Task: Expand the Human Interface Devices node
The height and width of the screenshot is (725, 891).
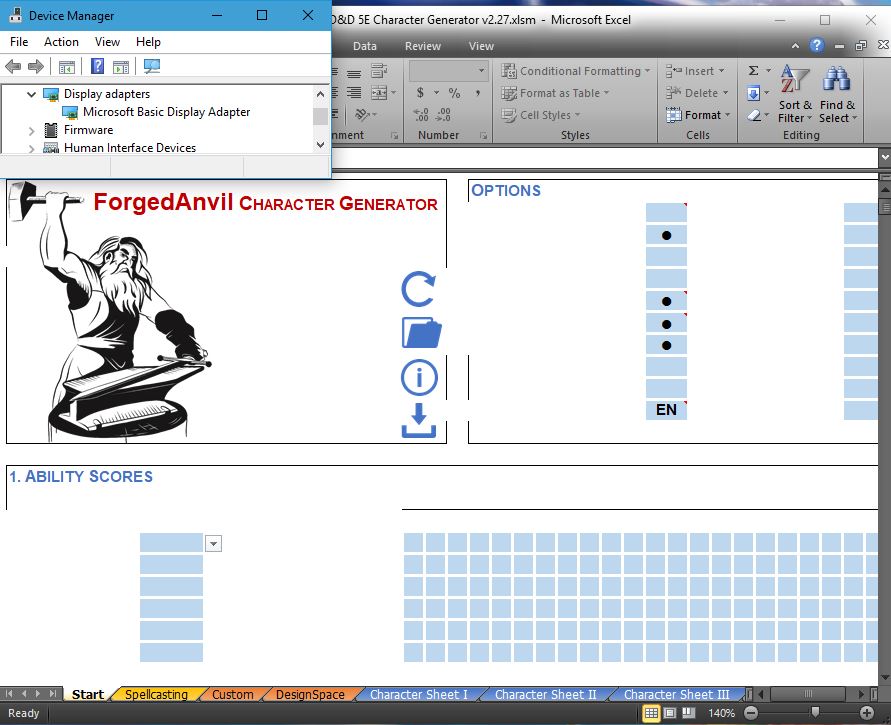Action: 32,148
